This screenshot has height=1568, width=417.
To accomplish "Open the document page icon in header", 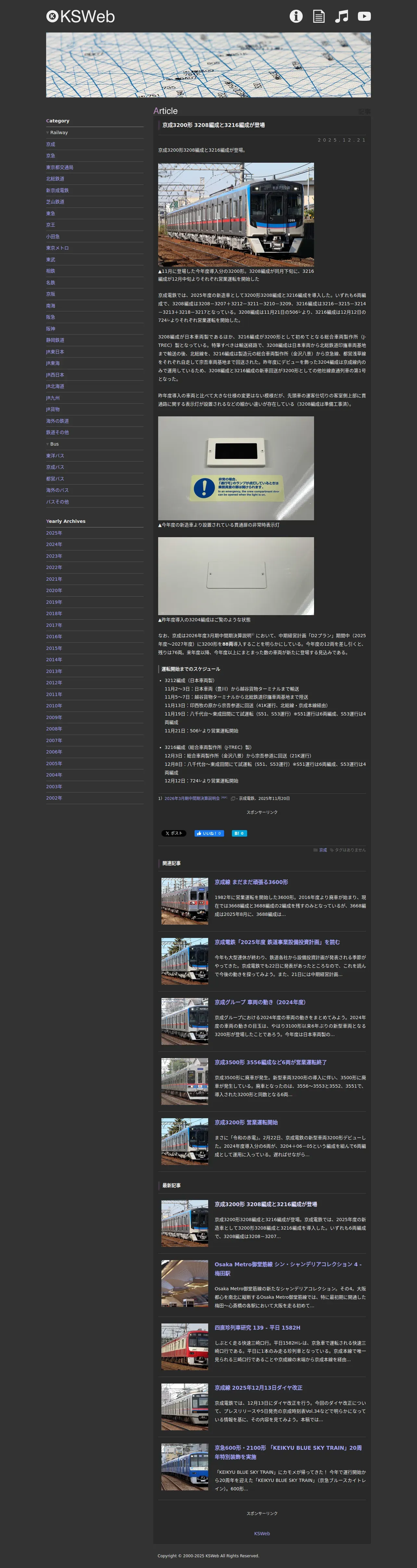I will (318, 17).
